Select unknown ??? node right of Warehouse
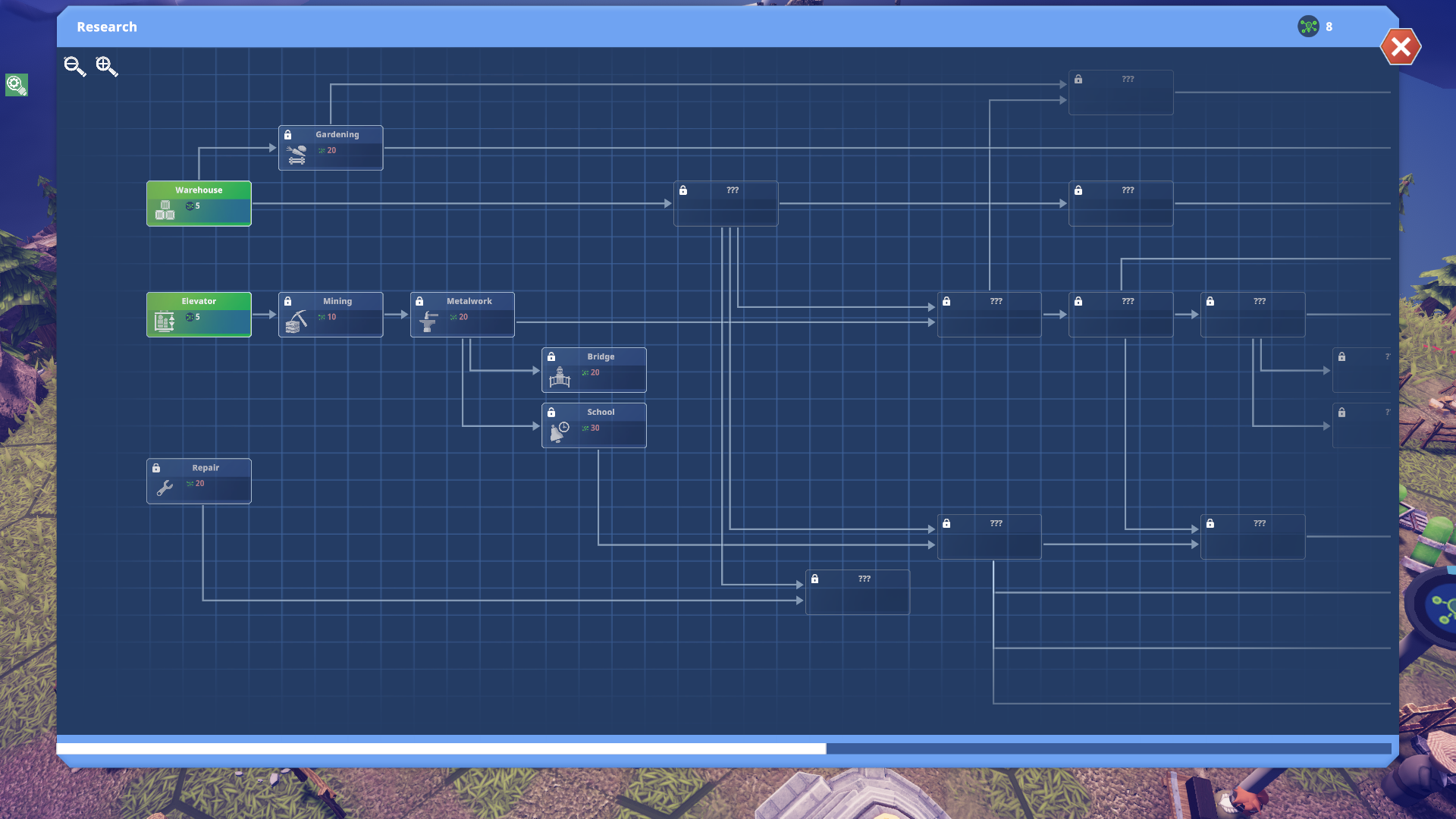1456x819 pixels. tap(726, 203)
